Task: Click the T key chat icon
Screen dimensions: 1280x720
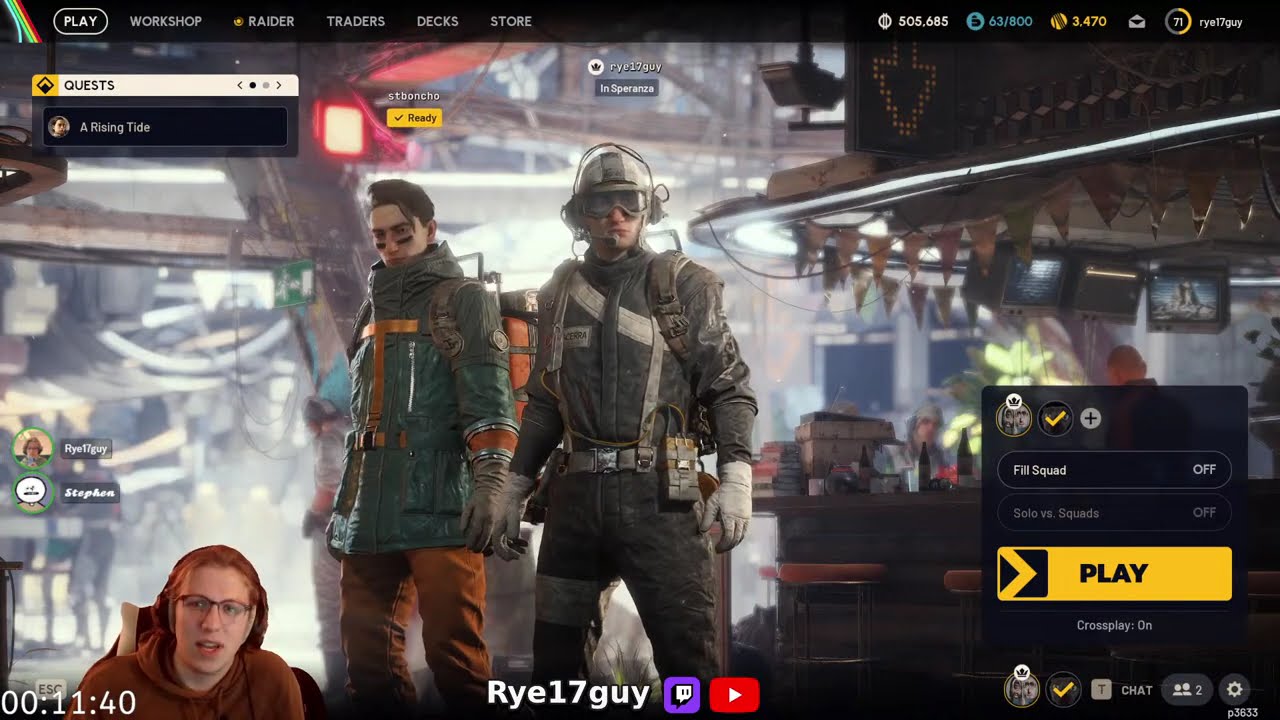Action: click(x=1101, y=689)
